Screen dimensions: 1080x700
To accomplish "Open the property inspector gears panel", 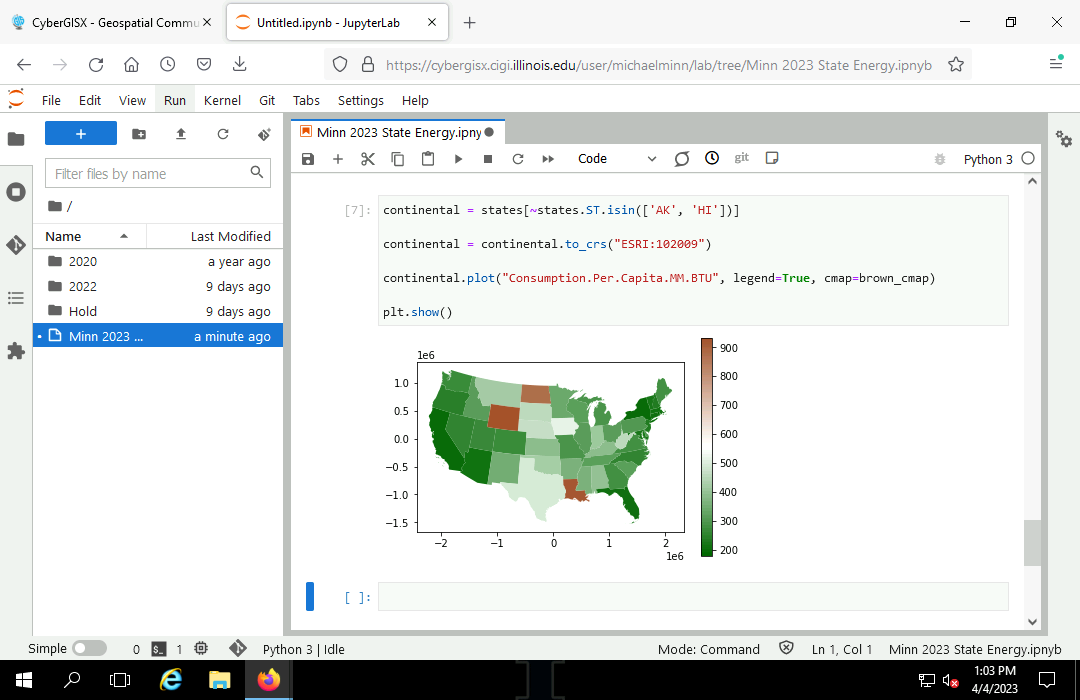I will tap(1064, 140).
